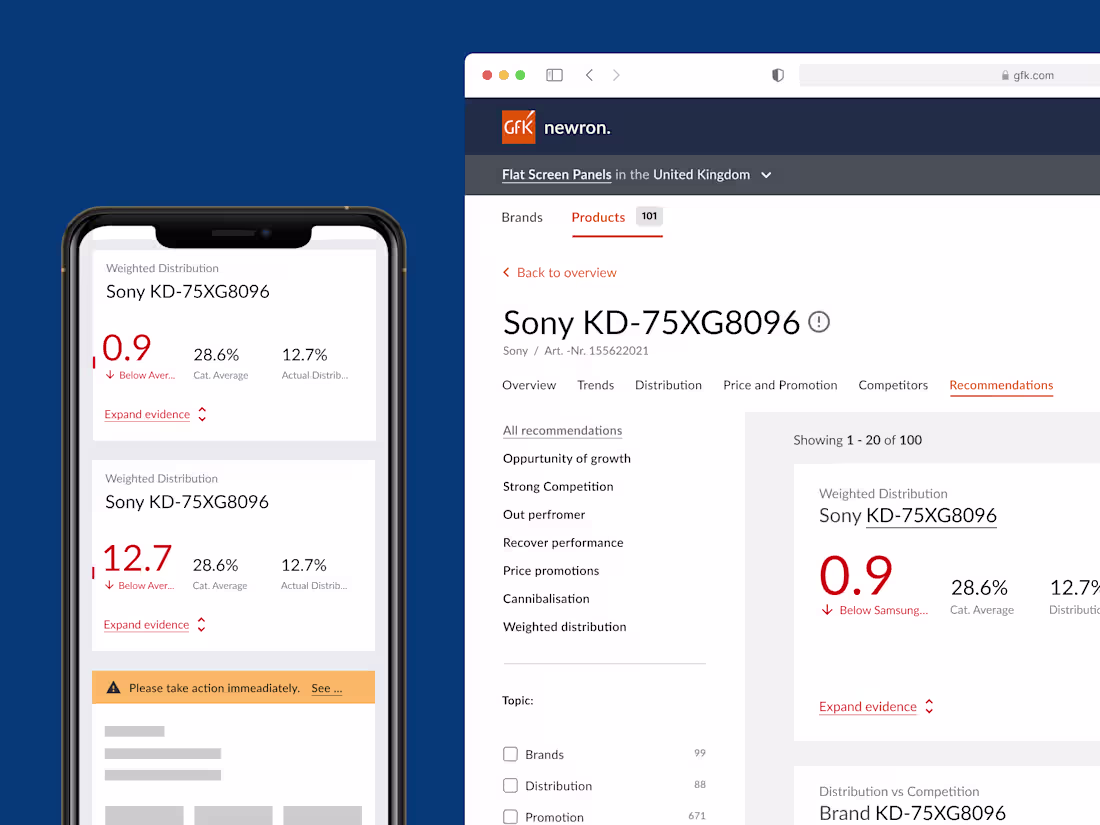Click the Below Samsung... indicator on desktop card
The width and height of the screenshot is (1100, 825).
point(874,610)
